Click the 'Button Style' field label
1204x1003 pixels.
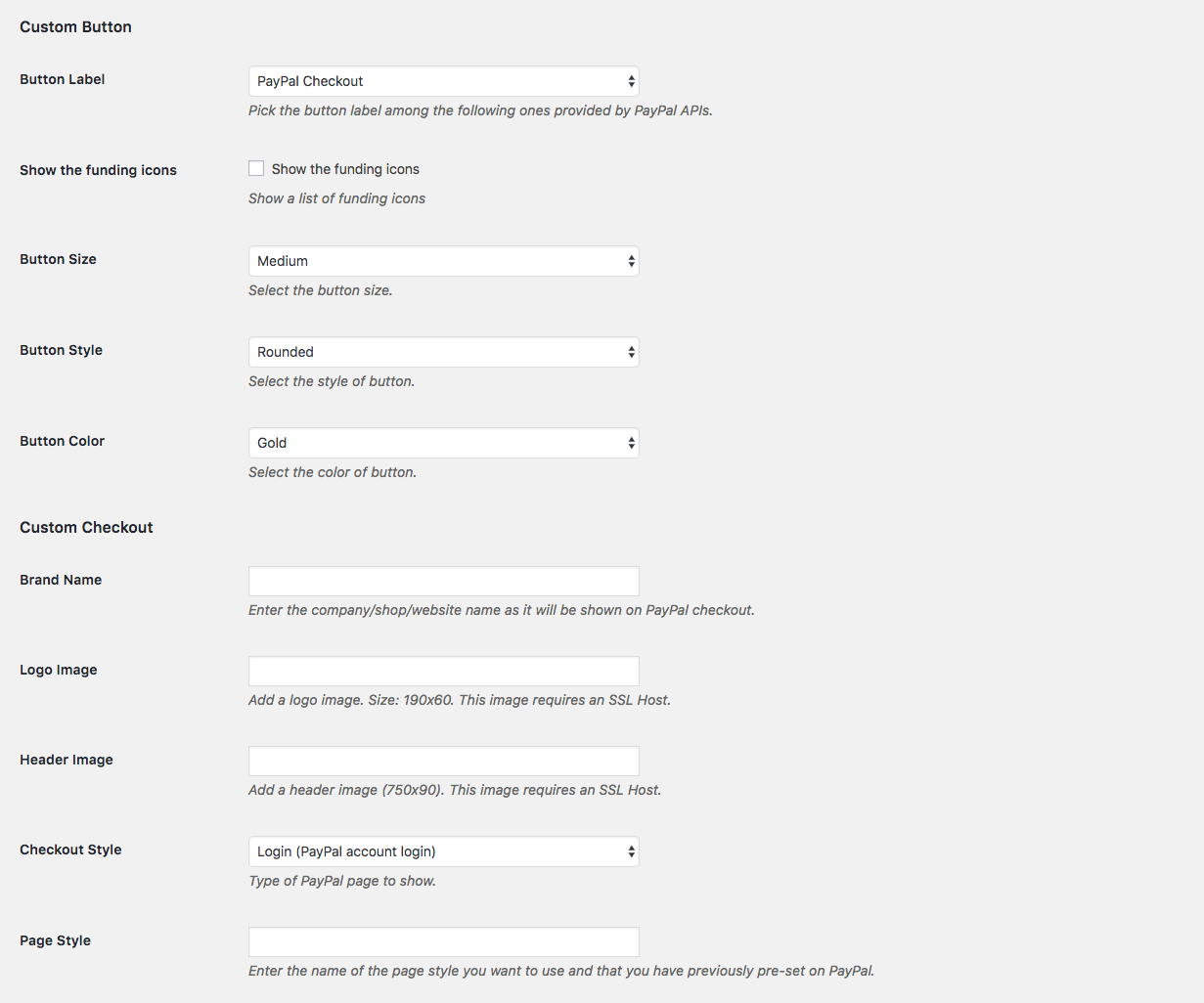click(61, 350)
